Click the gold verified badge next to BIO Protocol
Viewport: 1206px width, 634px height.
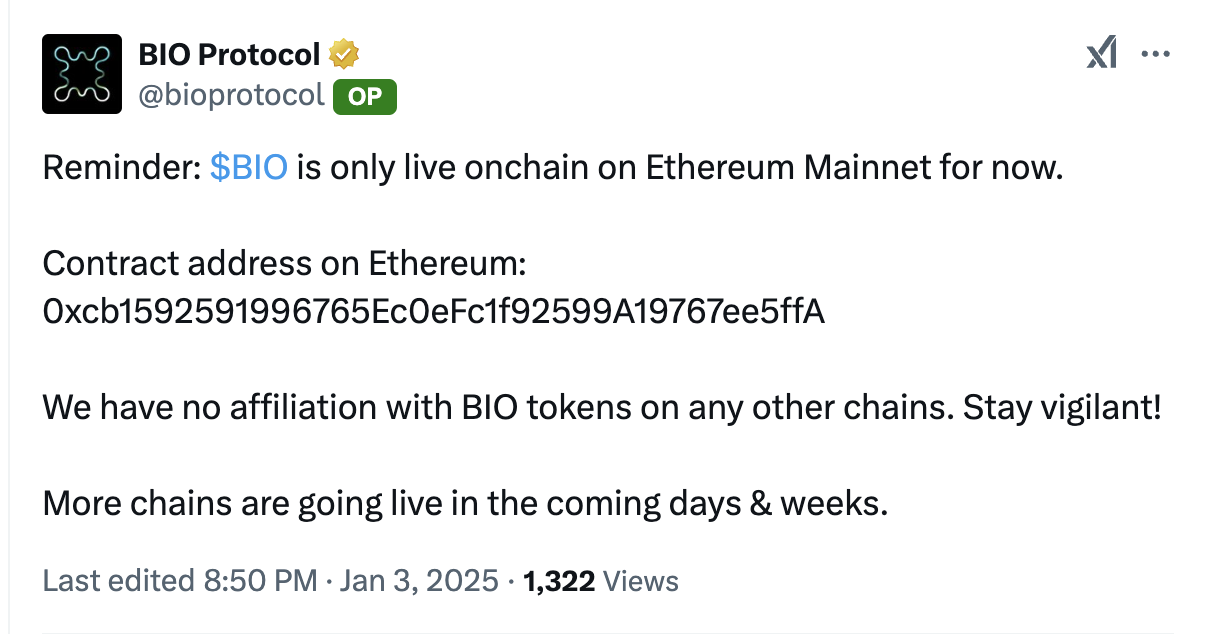pos(344,54)
